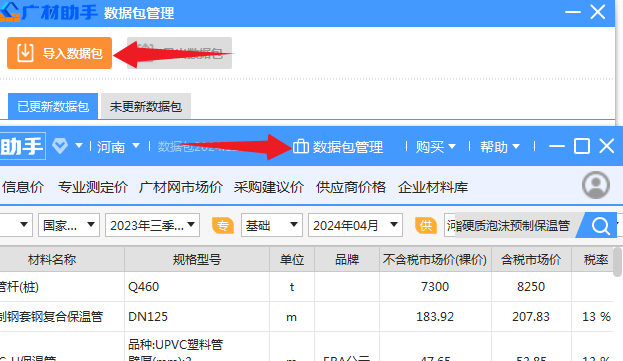Expand the 2023年三季... period dropdown
623x361 pixels.
click(152, 225)
